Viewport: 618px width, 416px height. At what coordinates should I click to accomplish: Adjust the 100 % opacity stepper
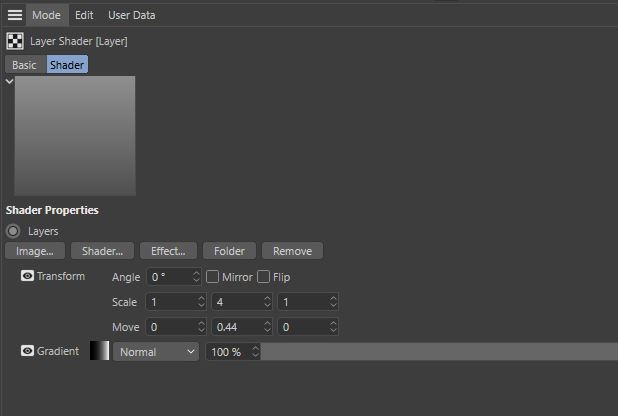[255, 352]
